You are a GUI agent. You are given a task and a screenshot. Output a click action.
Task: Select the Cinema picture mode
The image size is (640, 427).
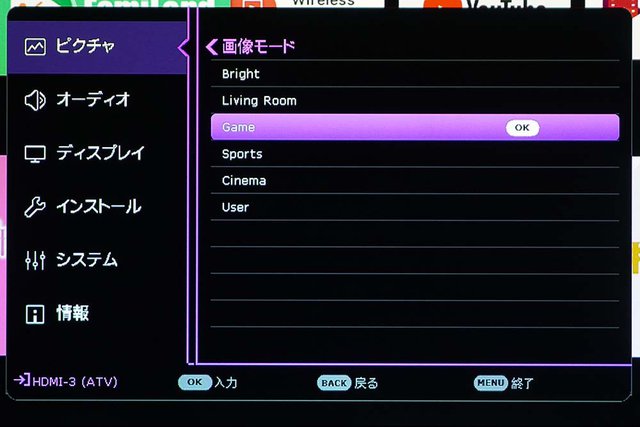pyautogui.click(x=415, y=180)
